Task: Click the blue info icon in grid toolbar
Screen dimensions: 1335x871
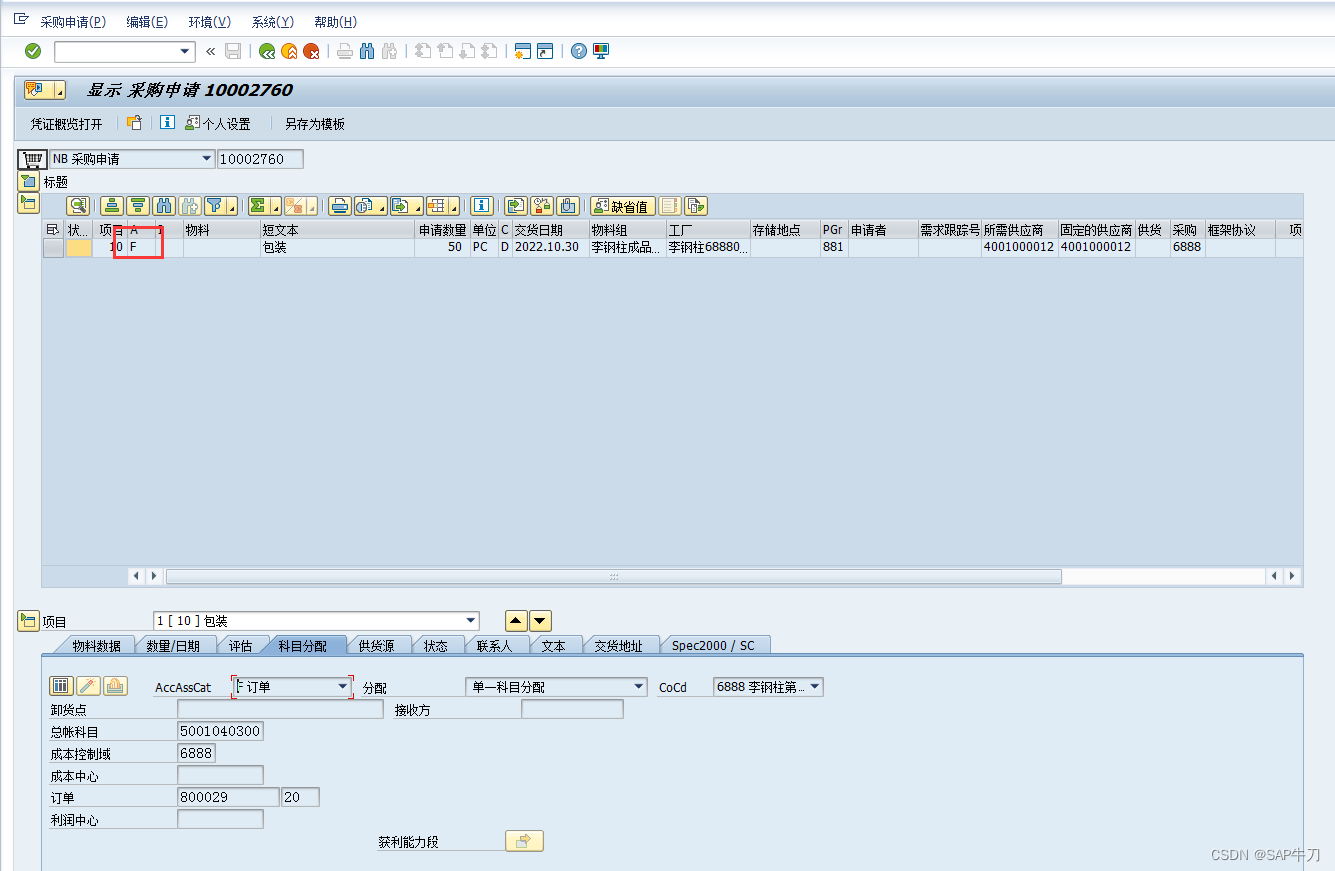Action: (482, 206)
